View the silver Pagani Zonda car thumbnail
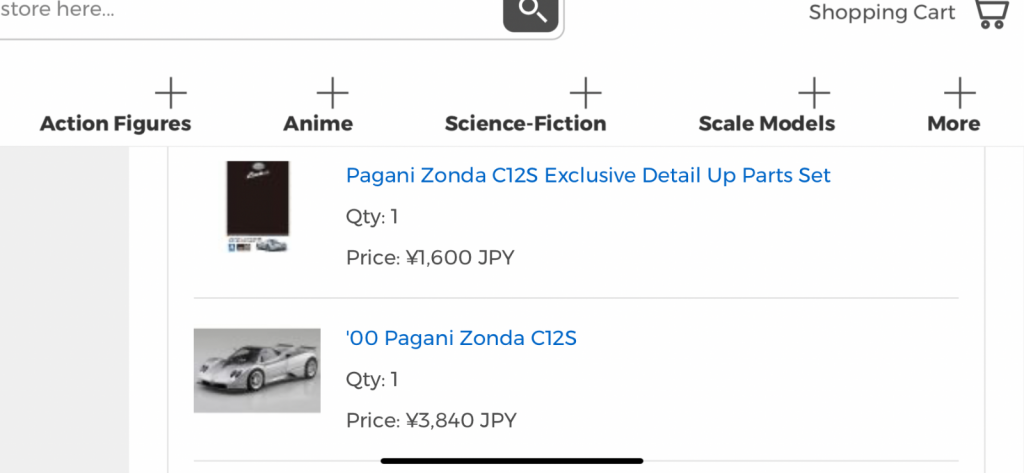The height and width of the screenshot is (473, 1024). click(x=257, y=370)
